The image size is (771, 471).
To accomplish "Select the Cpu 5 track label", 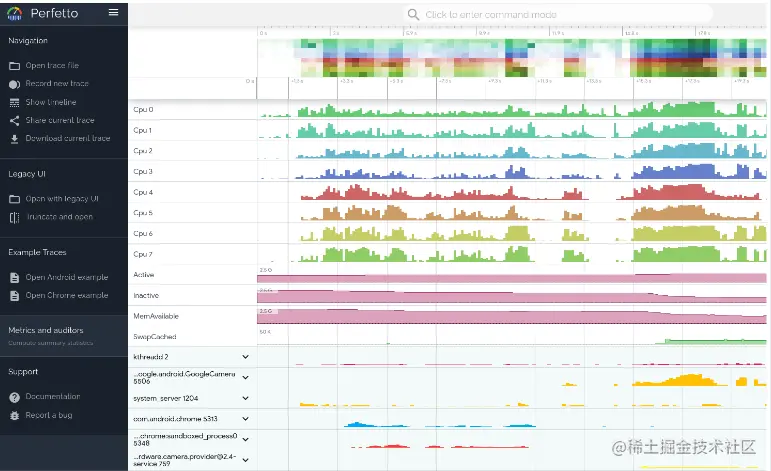I will point(143,213).
